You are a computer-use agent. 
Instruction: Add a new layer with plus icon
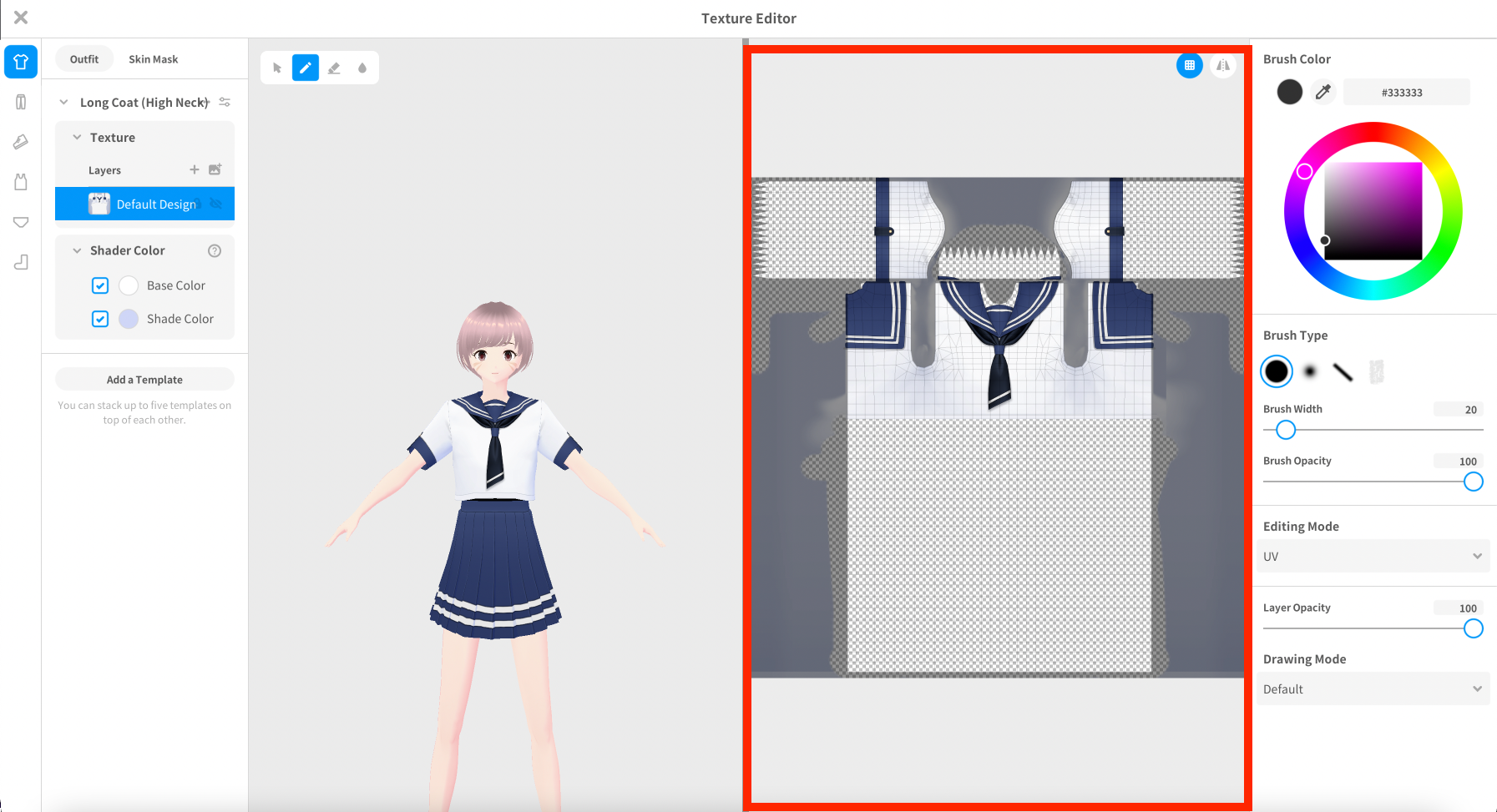194,169
